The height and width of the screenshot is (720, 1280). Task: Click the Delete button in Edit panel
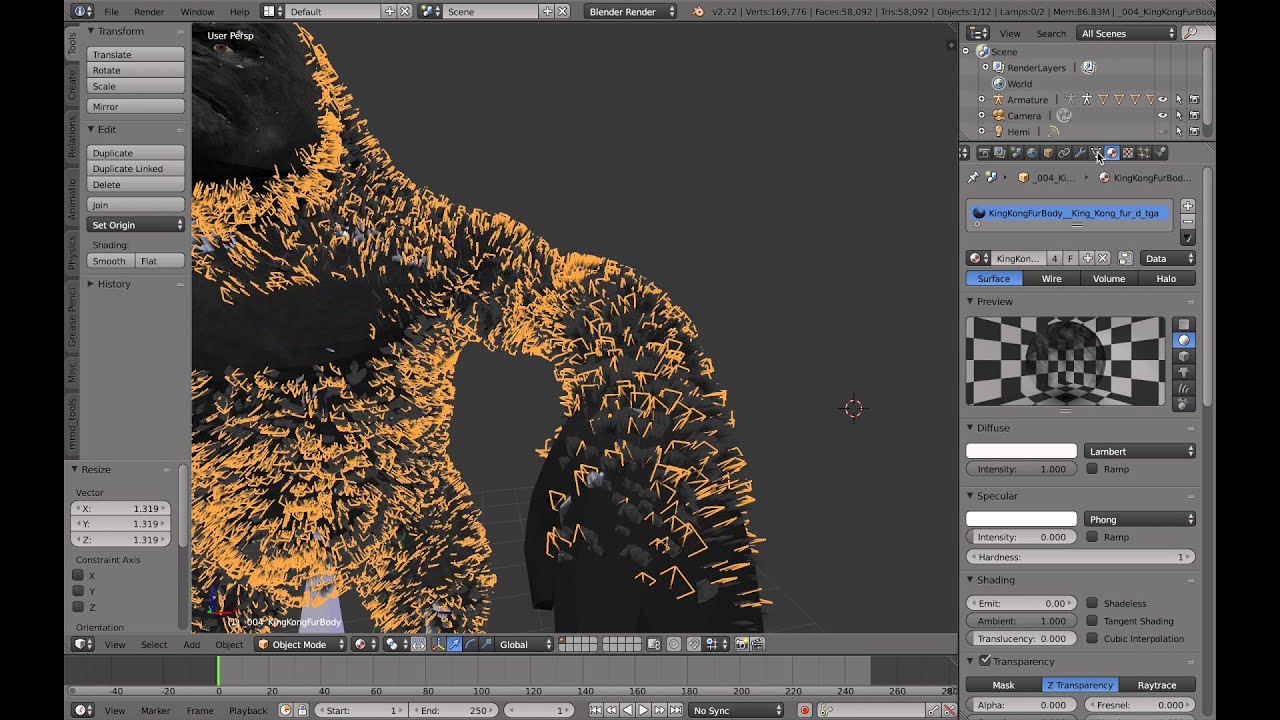pos(136,184)
